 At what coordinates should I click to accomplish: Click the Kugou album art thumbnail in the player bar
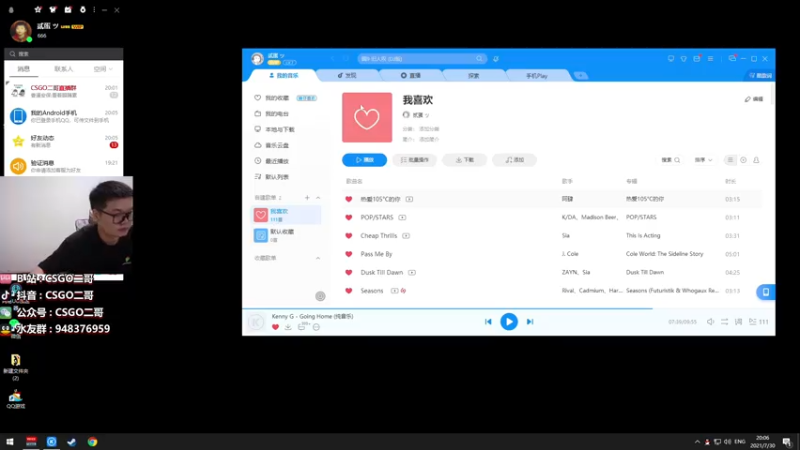tap(256, 322)
